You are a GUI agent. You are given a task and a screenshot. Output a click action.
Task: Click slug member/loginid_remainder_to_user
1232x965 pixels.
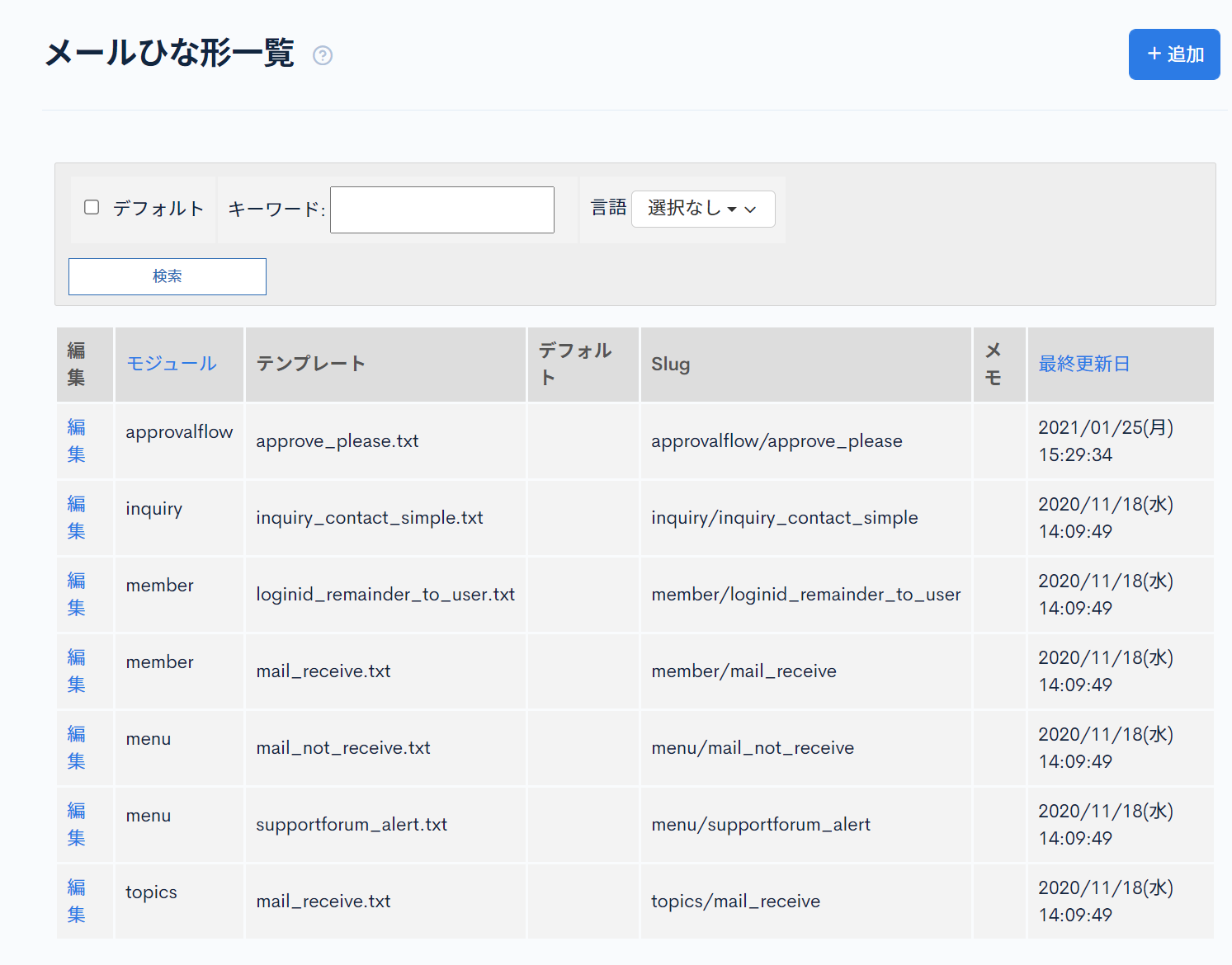(806, 595)
